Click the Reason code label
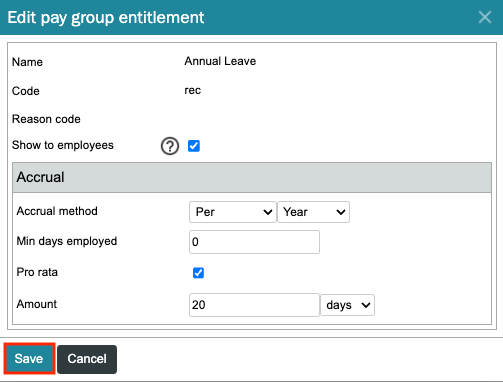This screenshot has width=503, height=382. (x=46, y=119)
